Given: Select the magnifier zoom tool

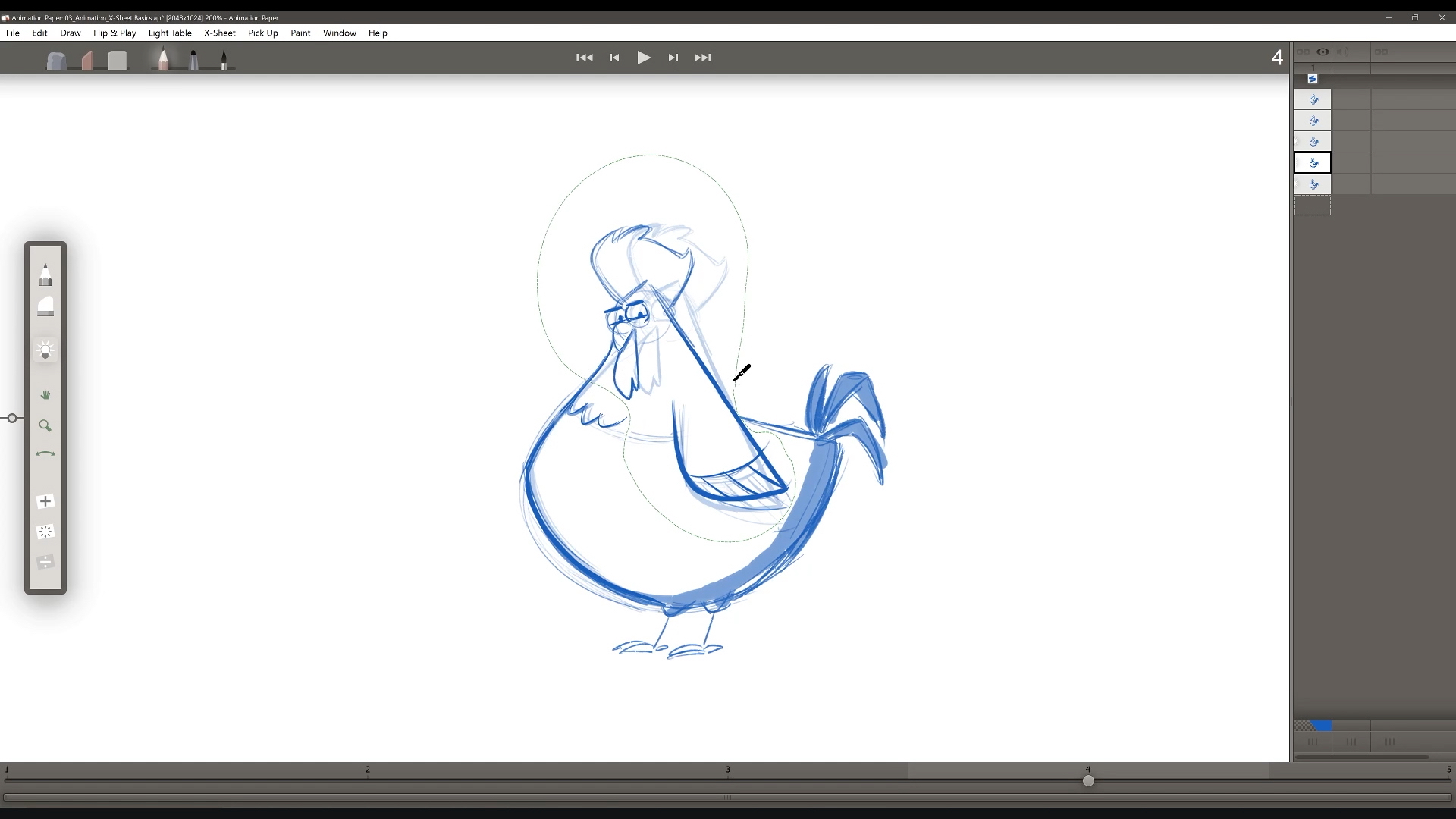Looking at the screenshot, I should pyautogui.click(x=45, y=426).
